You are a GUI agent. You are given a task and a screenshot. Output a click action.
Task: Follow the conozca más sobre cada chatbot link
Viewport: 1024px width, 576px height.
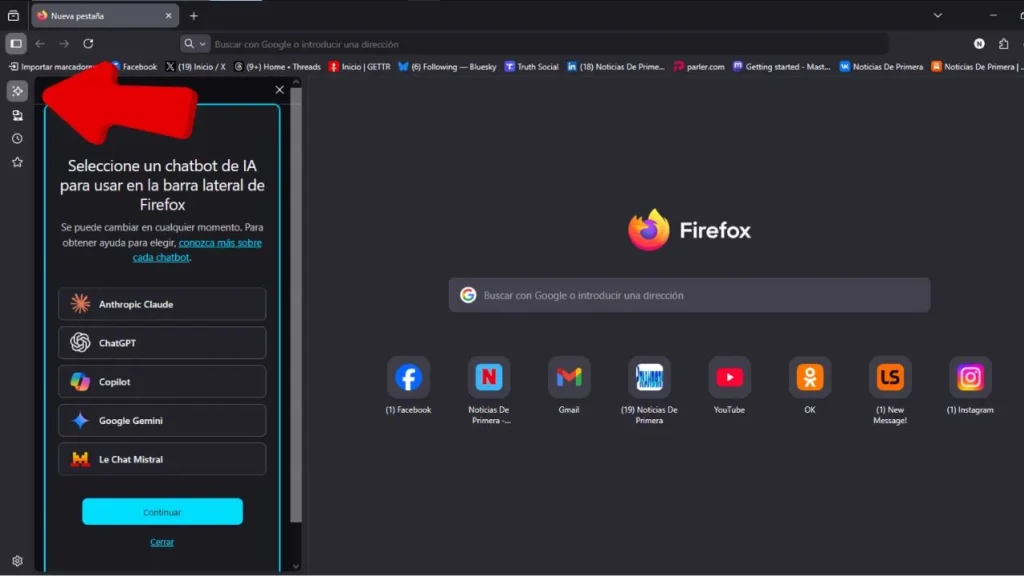220,242
